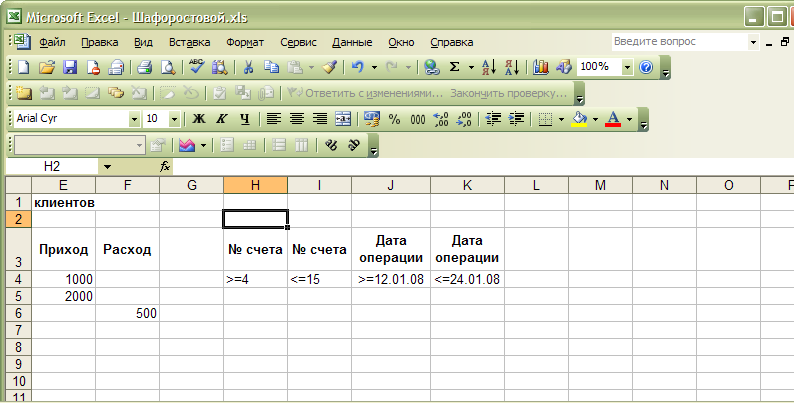794x403 pixels.
Task: Open a file with the folder icon
Action: 47,67
